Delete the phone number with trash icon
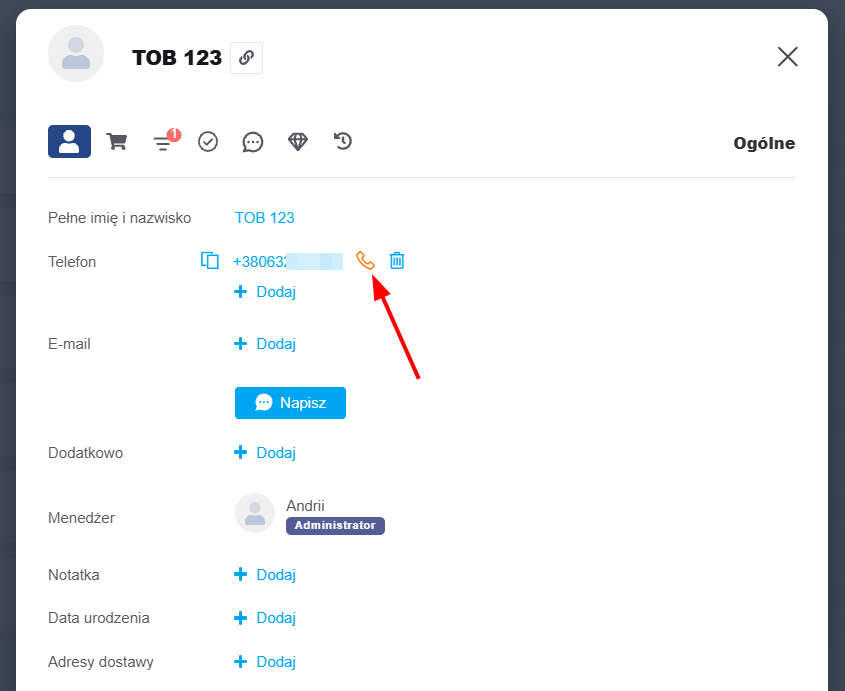The image size is (845, 691). pos(397,261)
